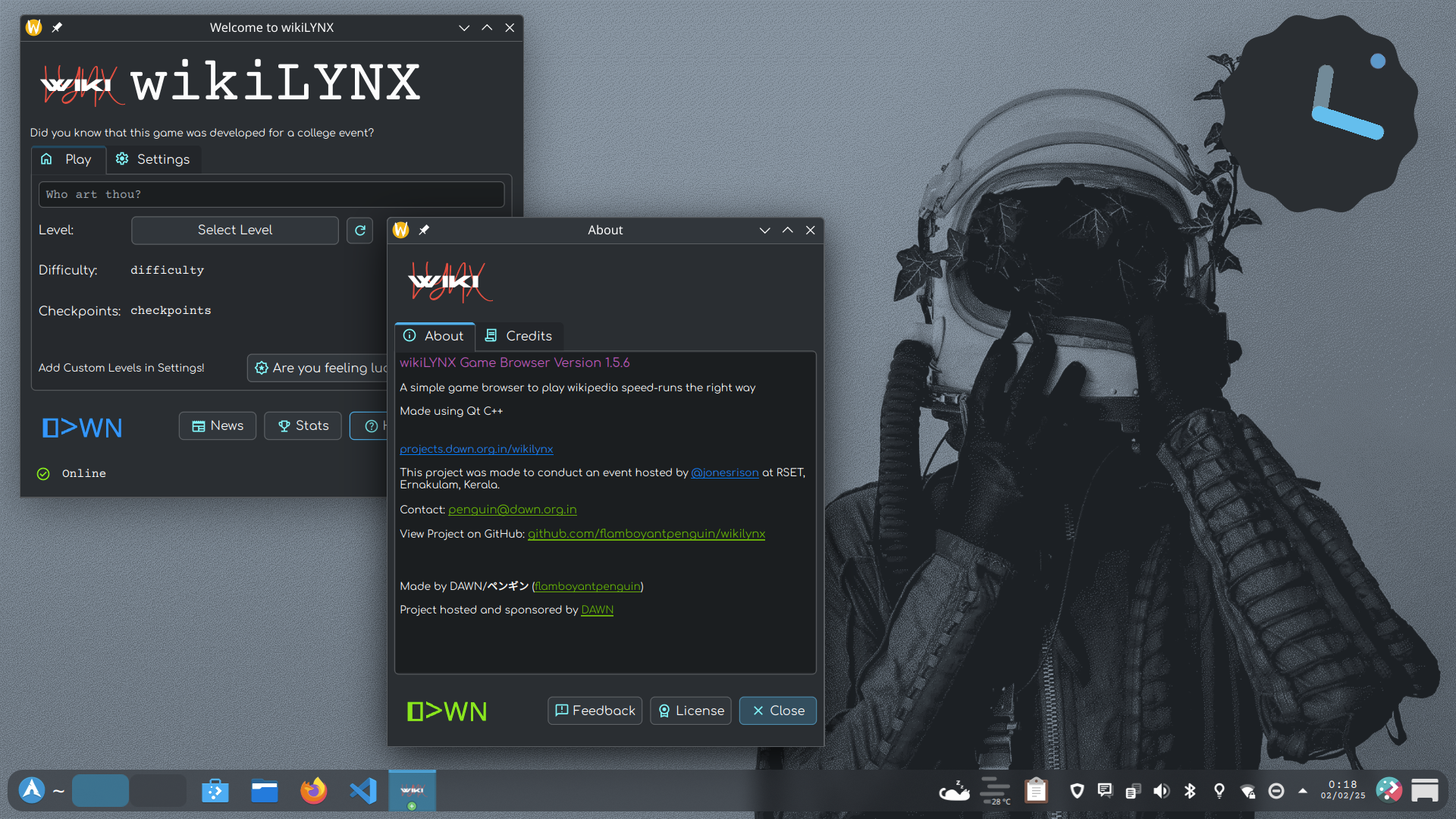Switch to the Credits tab
The width and height of the screenshot is (1456, 819).
519,336
